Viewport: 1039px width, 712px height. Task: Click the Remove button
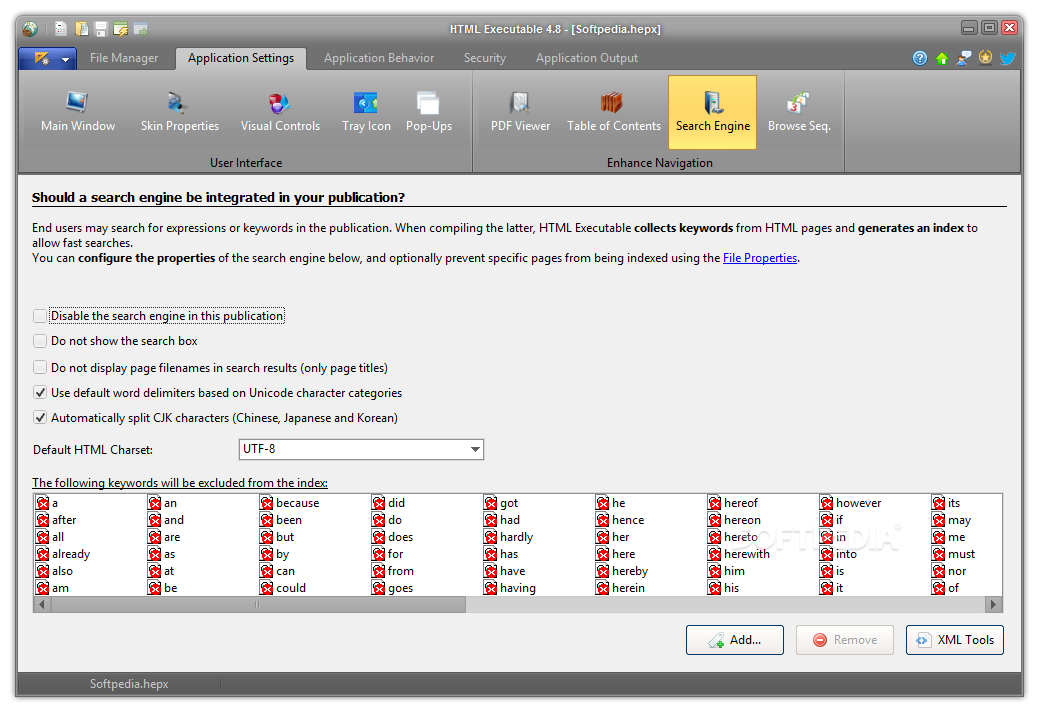click(x=844, y=640)
